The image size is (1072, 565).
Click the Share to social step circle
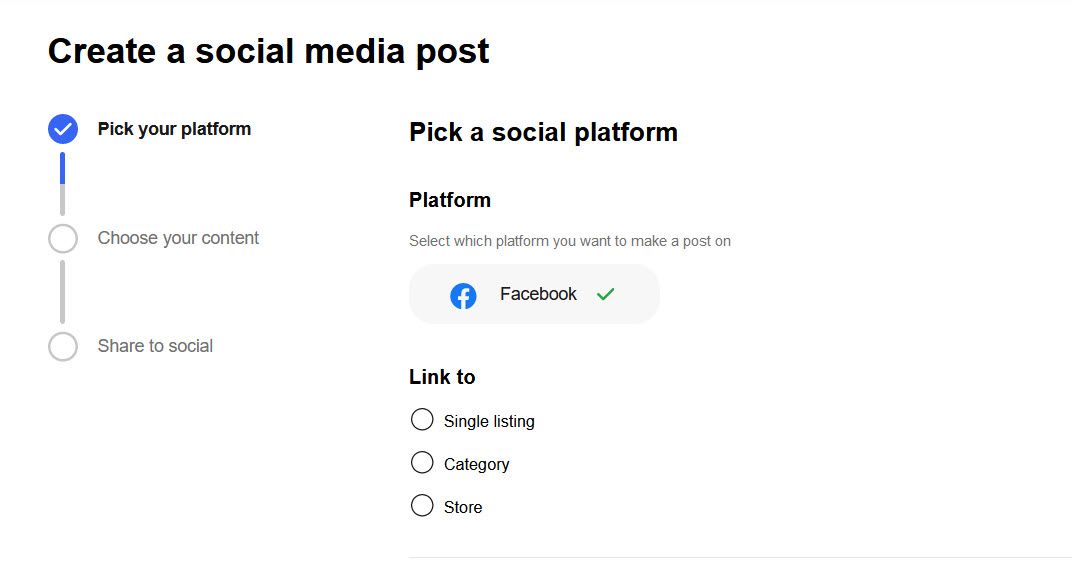[63, 346]
